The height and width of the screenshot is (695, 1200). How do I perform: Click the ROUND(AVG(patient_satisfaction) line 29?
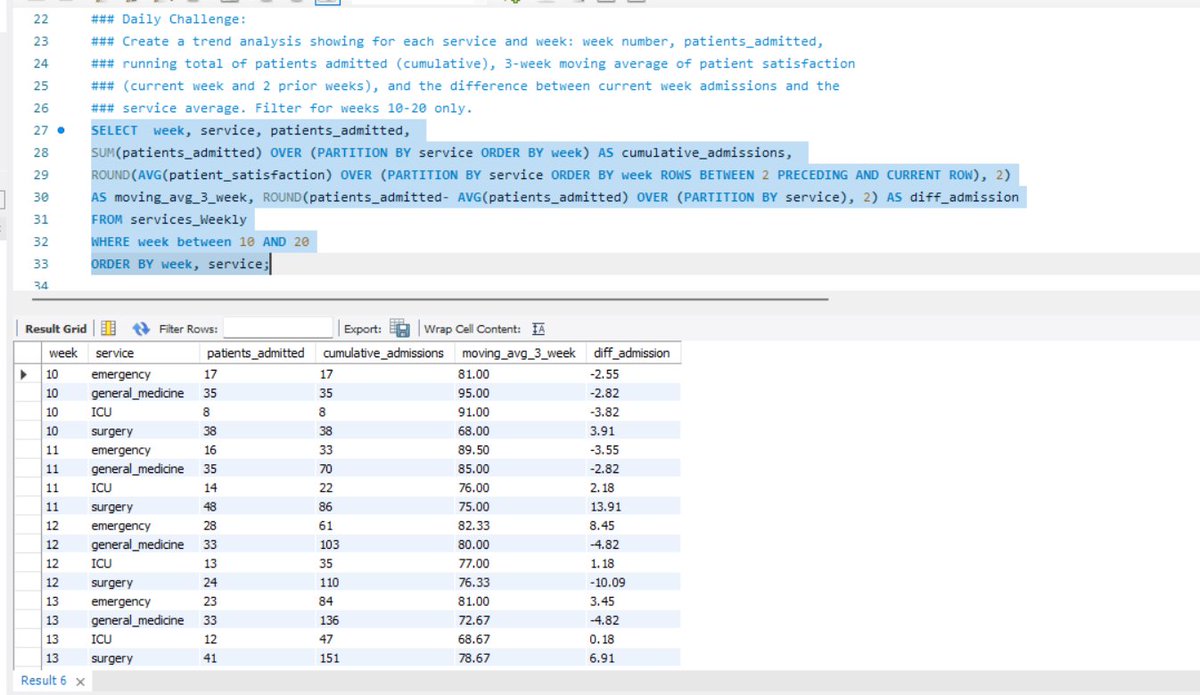click(x=551, y=174)
